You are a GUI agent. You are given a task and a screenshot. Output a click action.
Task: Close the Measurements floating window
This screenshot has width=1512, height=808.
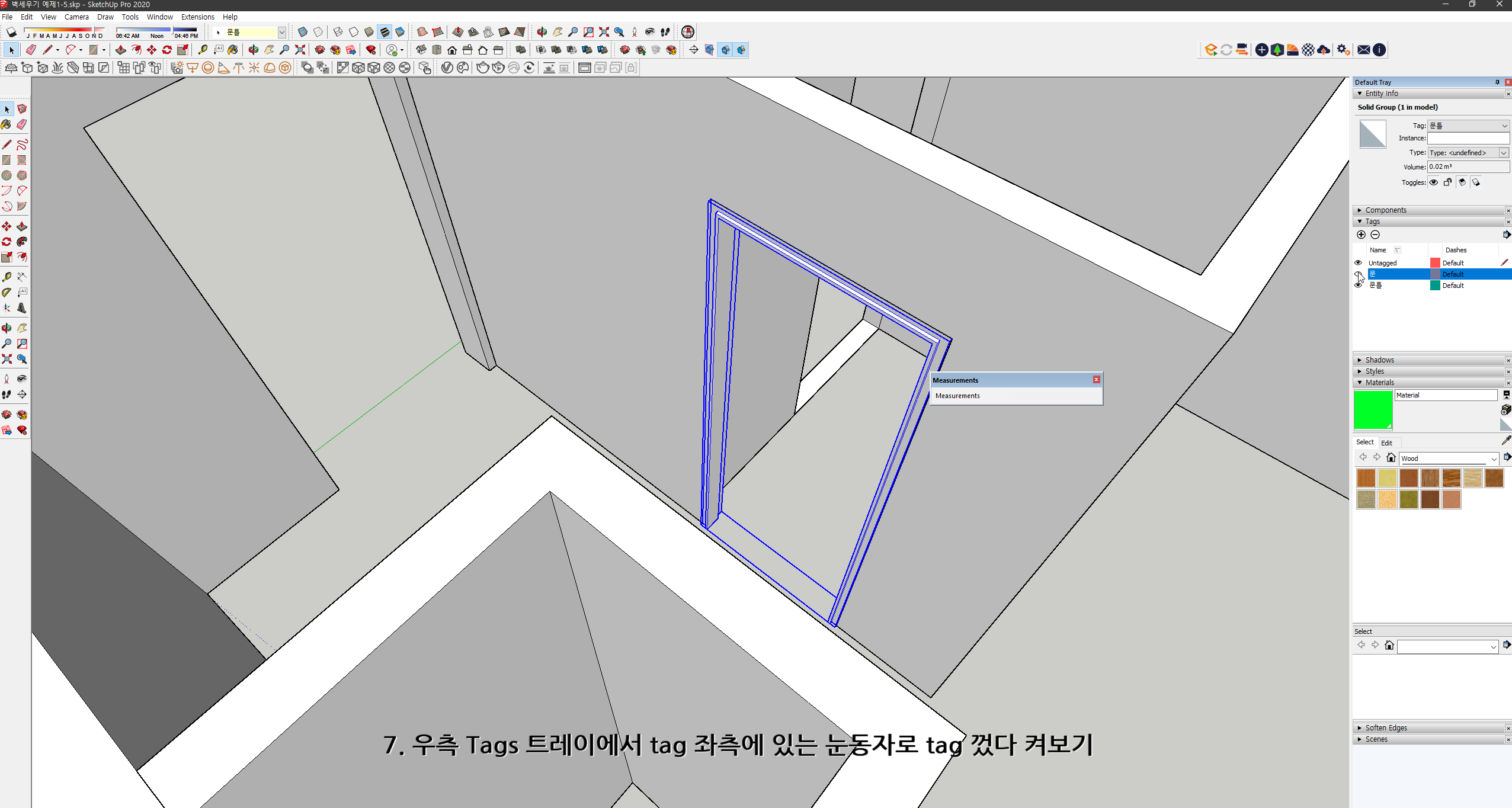1096,380
